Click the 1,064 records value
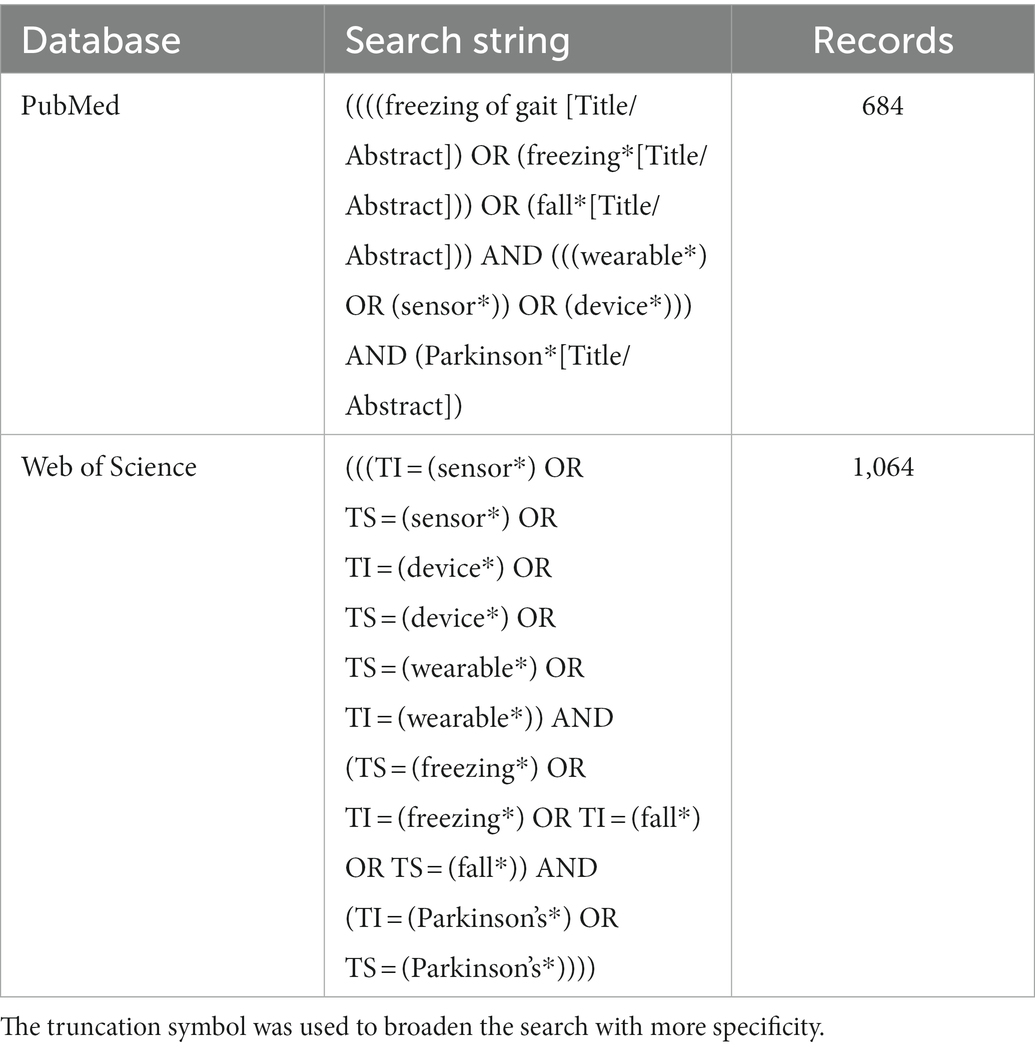The image size is (1035, 1049). (x=882, y=467)
